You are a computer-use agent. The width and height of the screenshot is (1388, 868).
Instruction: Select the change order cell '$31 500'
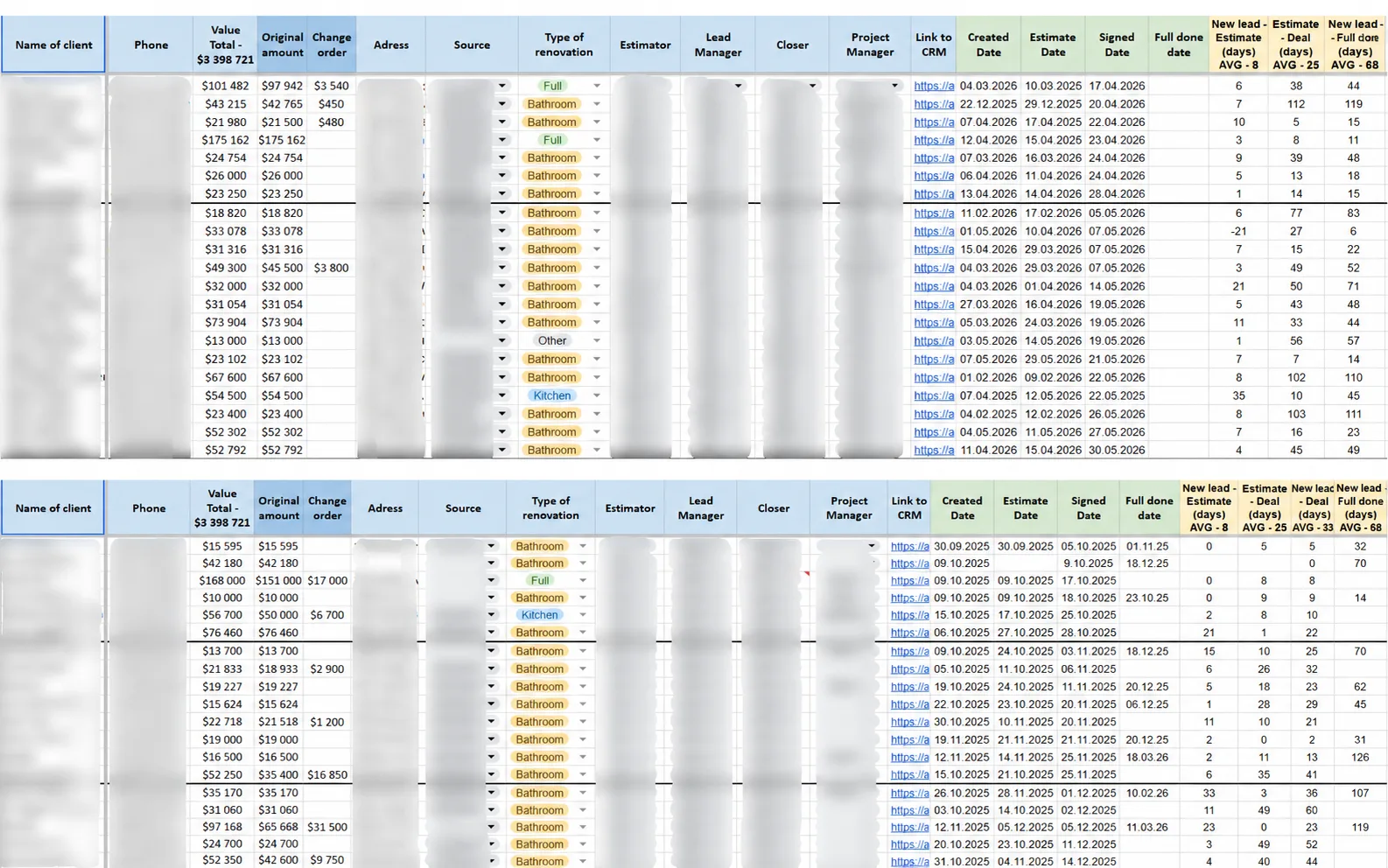pos(327,827)
